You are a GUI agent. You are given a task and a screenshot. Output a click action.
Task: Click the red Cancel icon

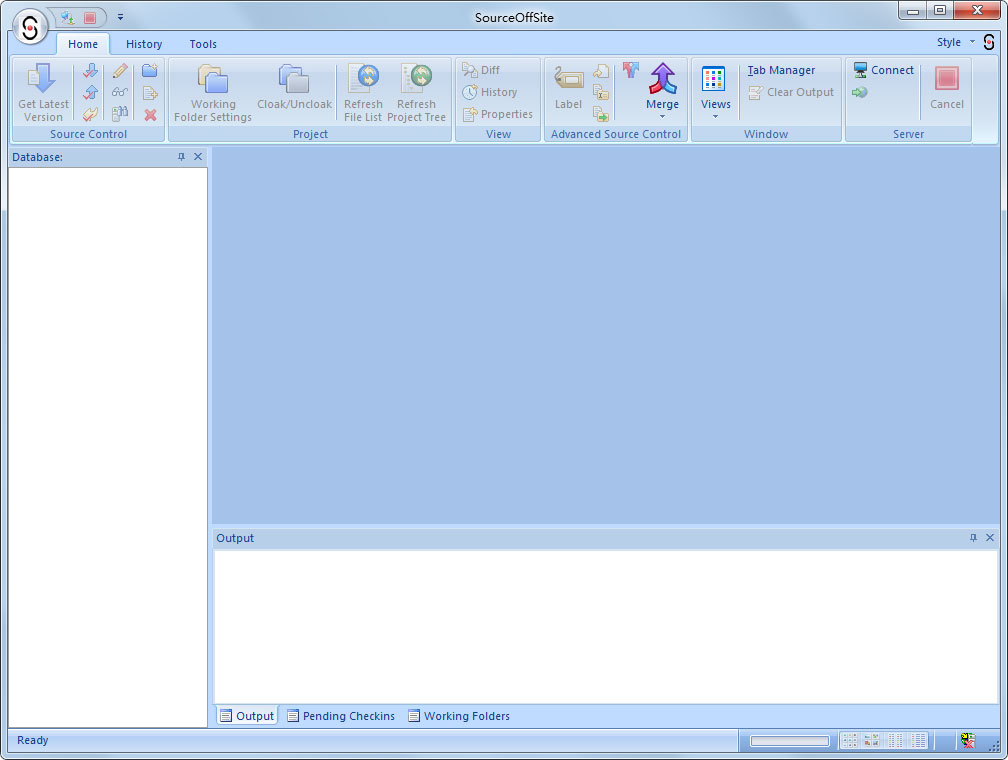pos(946,79)
